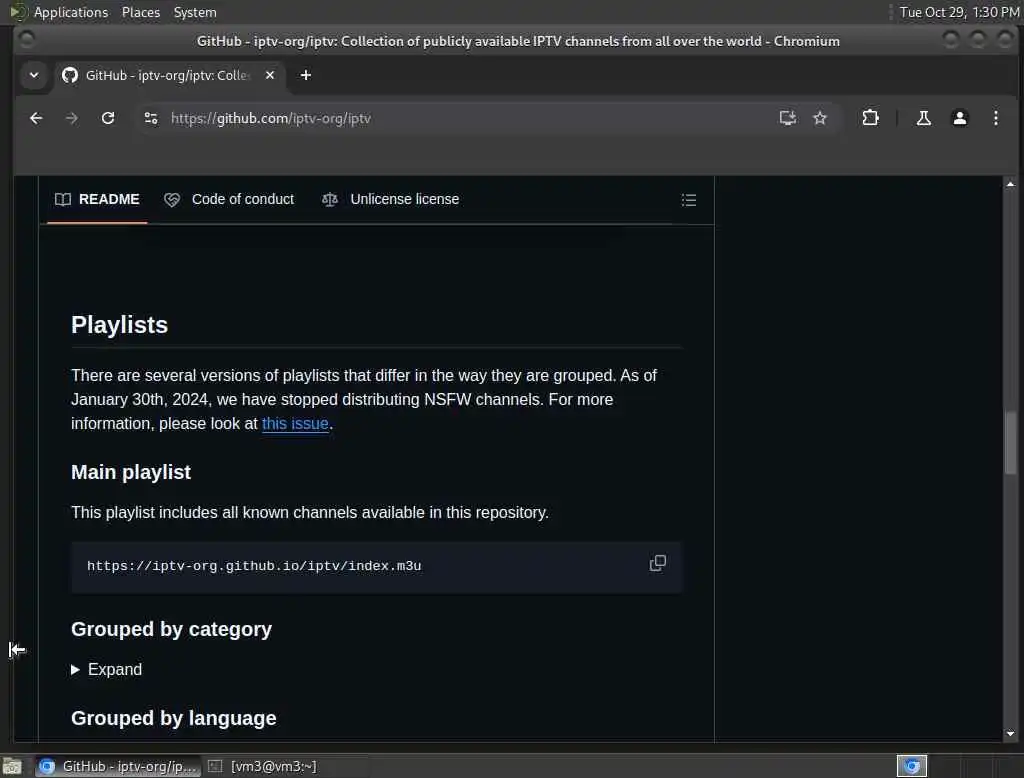Click the vertical scrollbar thumb

coord(1010,442)
